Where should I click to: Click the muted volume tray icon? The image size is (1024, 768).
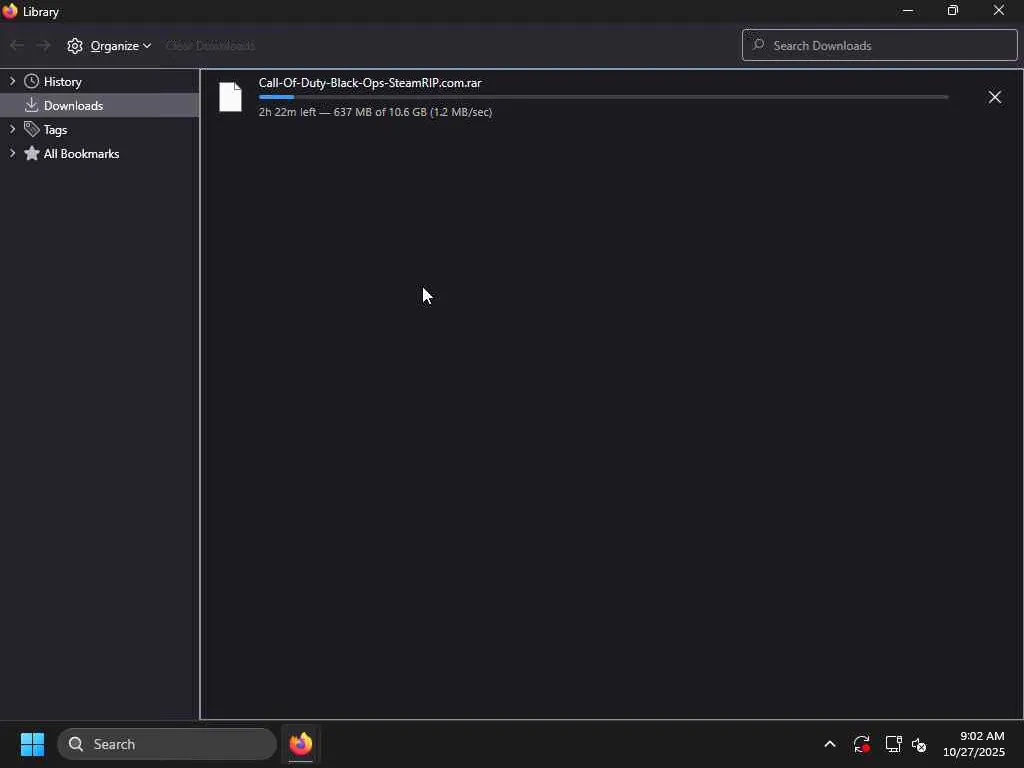(919, 744)
